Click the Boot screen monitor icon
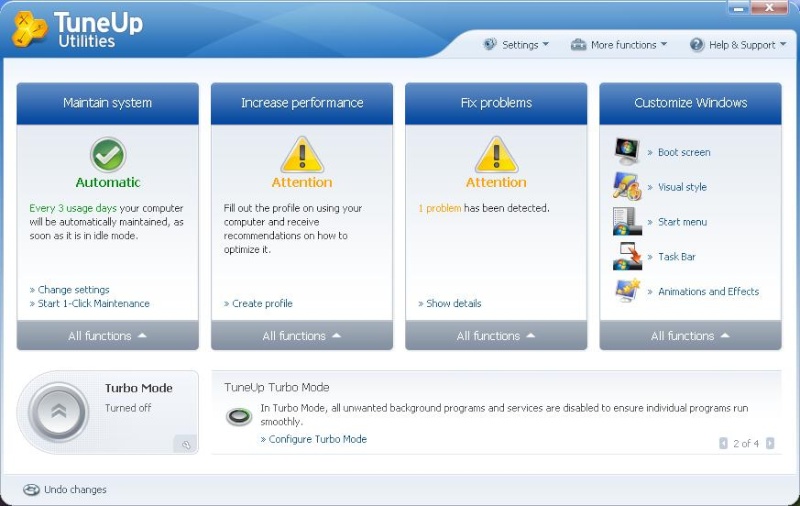800x506 pixels. pos(627,151)
